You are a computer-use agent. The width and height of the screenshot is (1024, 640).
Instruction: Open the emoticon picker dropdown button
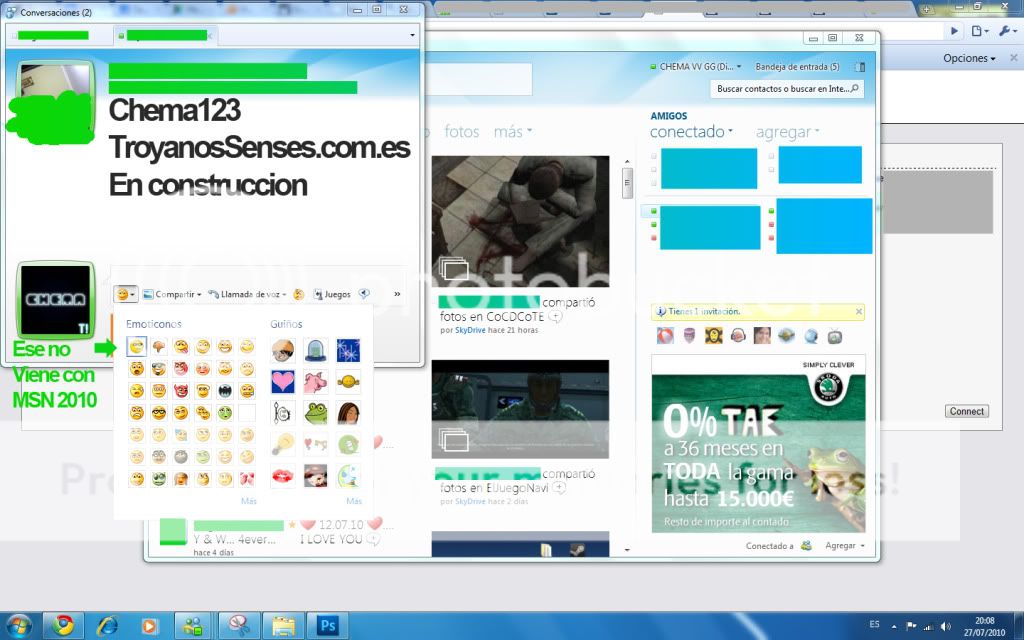coord(125,295)
